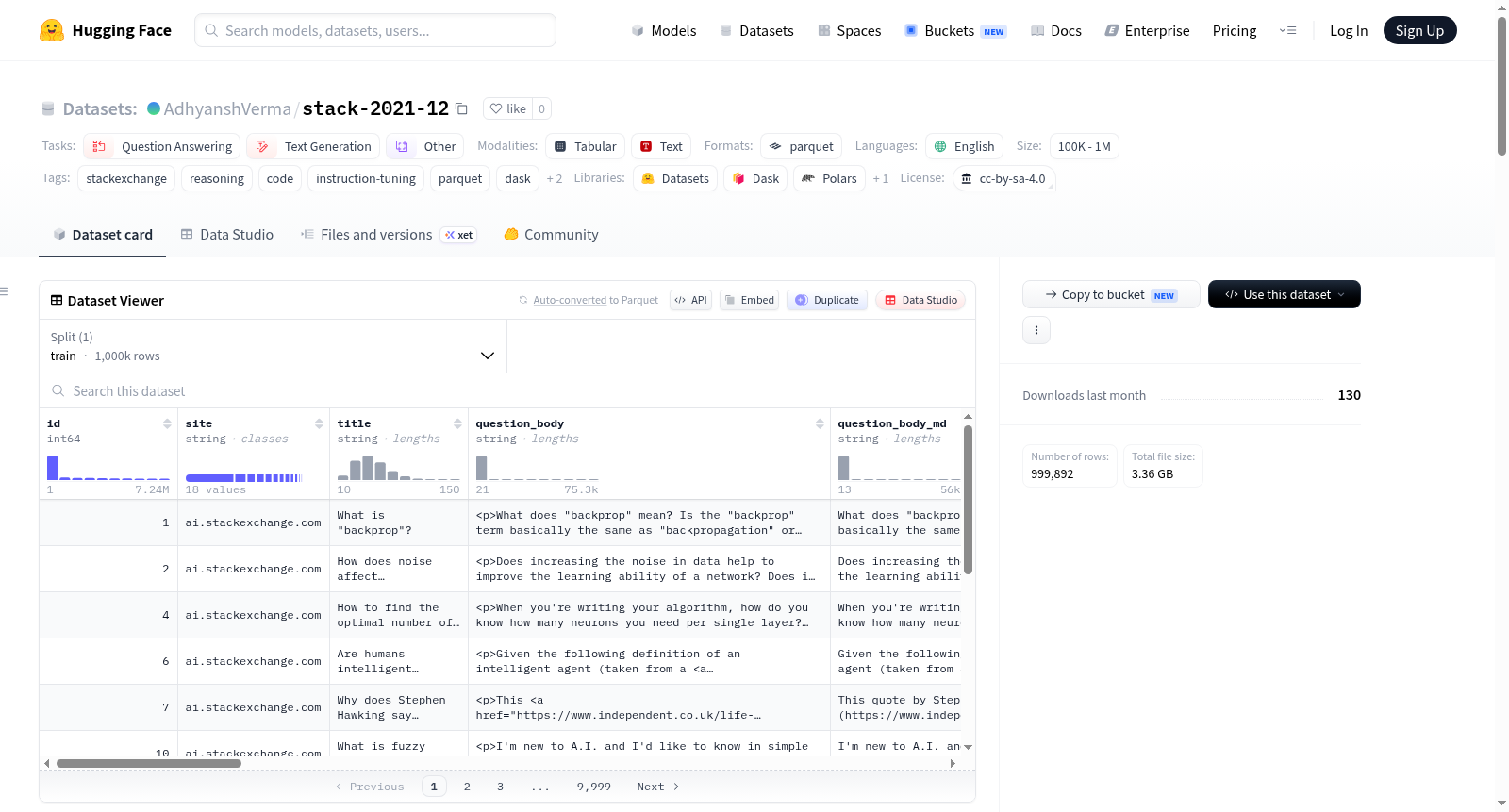Click the Hugging Face logo icon

[x=52, y=30]
